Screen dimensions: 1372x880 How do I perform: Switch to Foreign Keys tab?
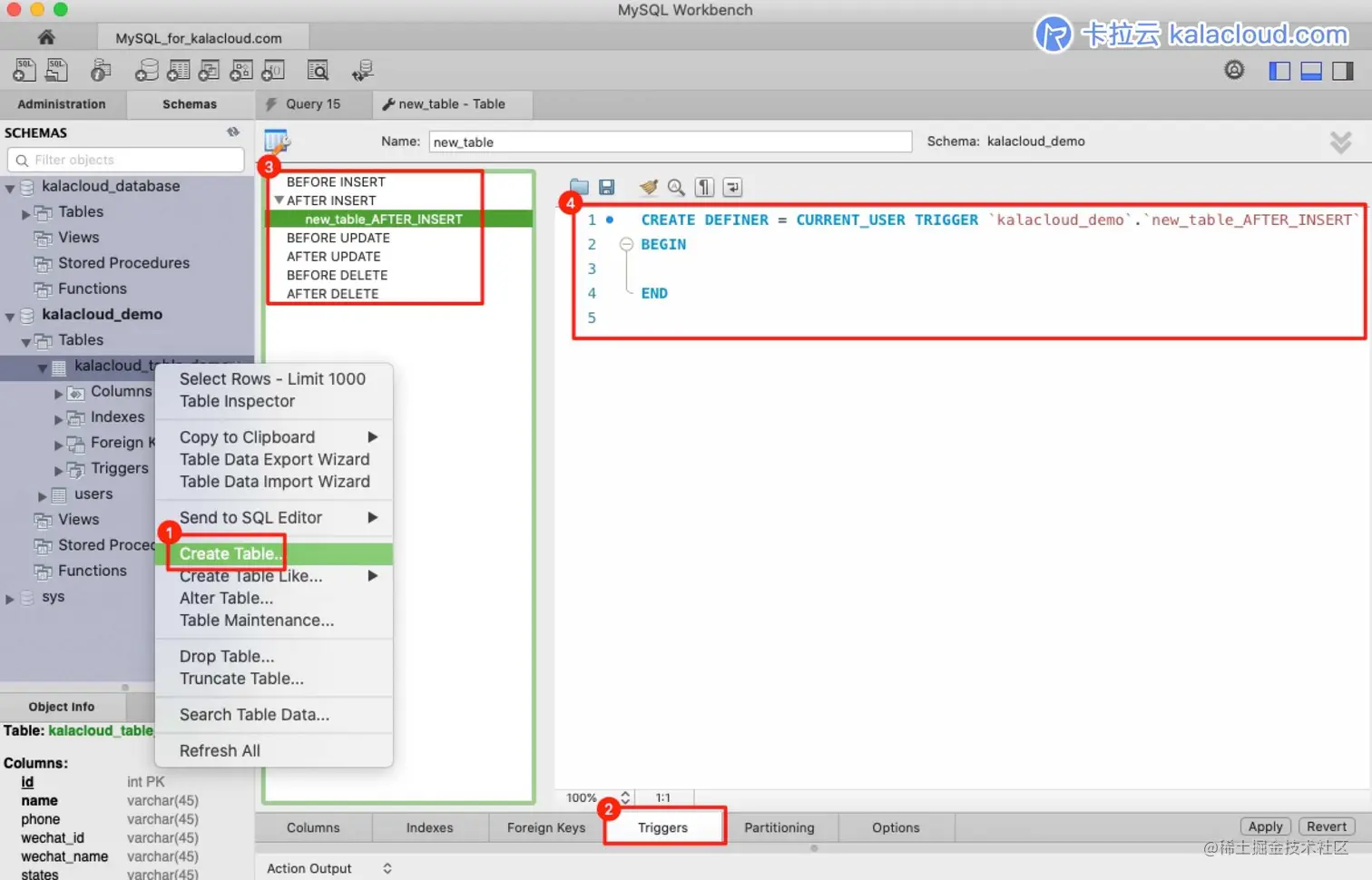pyautogui.click(x=546, y=827)
